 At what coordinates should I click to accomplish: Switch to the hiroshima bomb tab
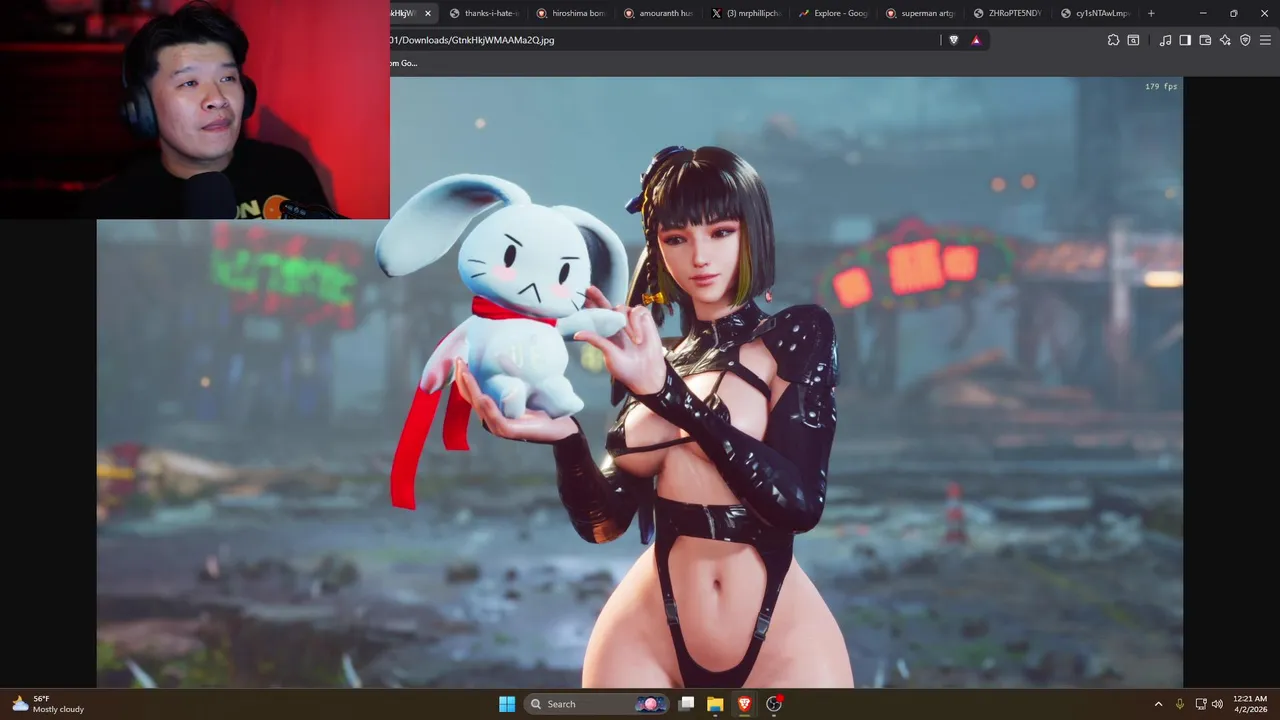click(571, 13)
